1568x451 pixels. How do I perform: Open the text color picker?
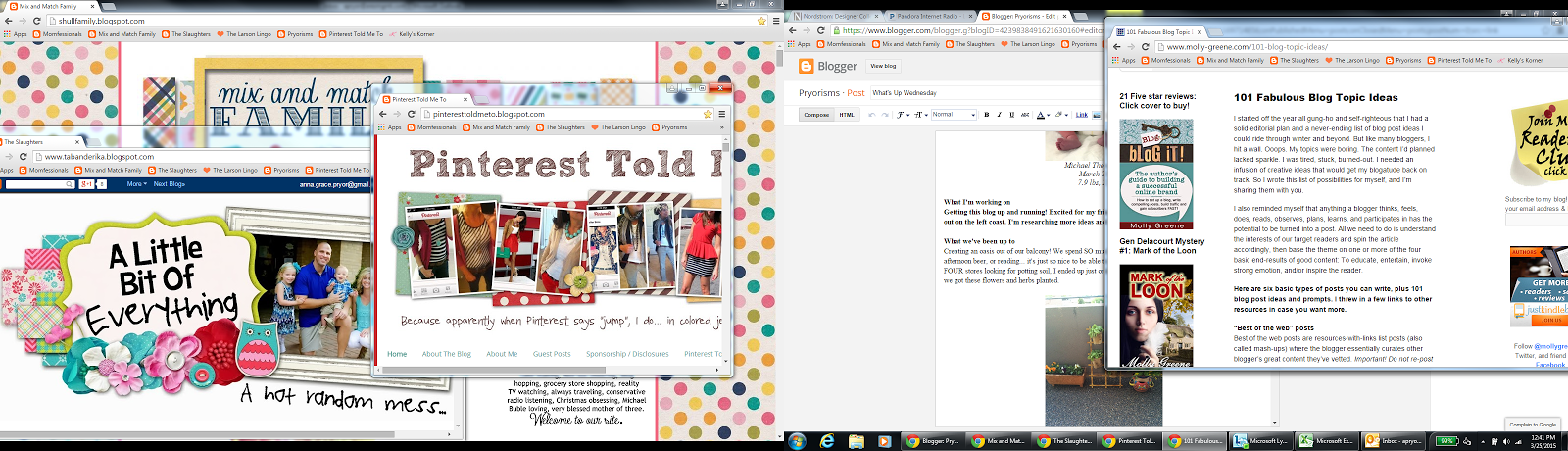(x=1043, y=115)
